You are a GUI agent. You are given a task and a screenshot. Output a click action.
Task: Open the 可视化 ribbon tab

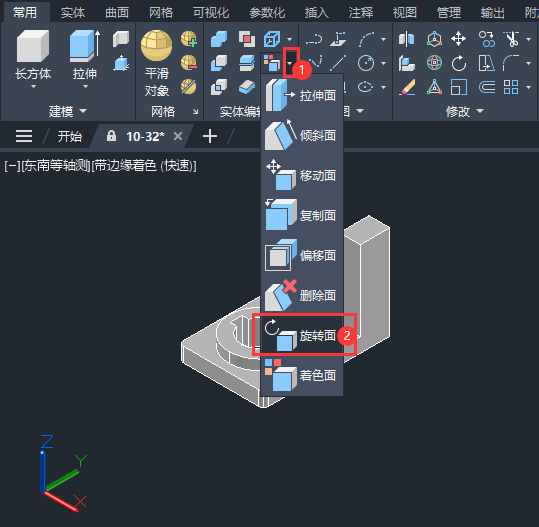tap(211, 13)
